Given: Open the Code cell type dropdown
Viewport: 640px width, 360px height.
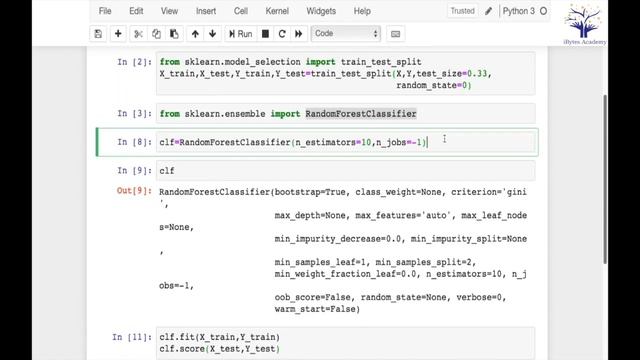Looking at the screenshot, I should point(346,33).
